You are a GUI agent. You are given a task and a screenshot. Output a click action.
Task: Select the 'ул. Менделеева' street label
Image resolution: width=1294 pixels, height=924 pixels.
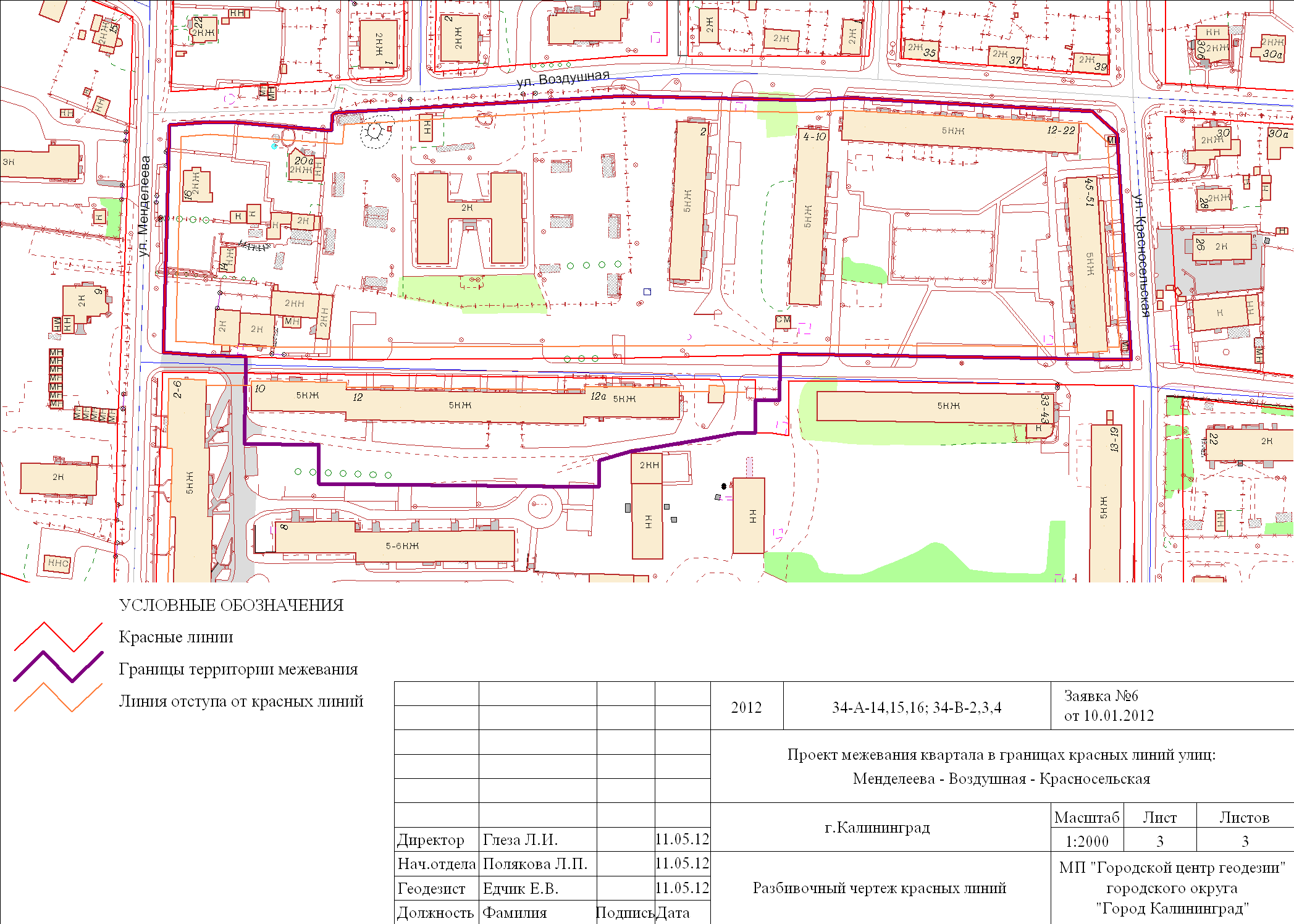click(144, 206)
